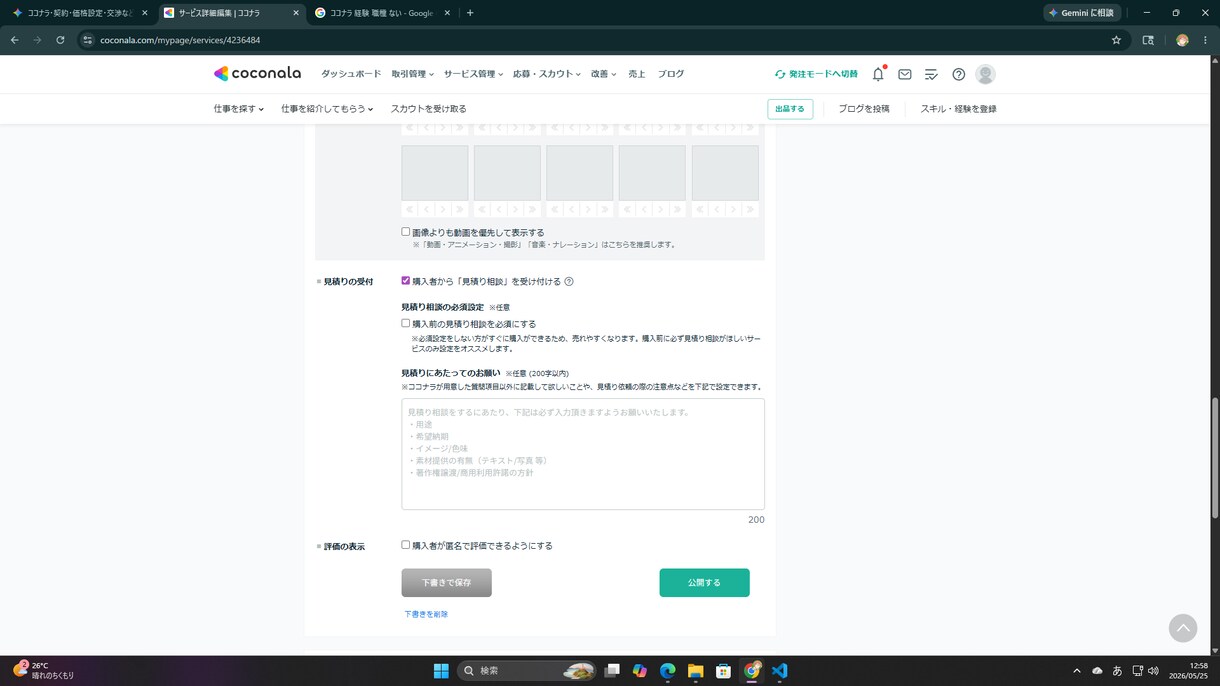
Task: Open the ブログを投稿 link
Action: 864,108
